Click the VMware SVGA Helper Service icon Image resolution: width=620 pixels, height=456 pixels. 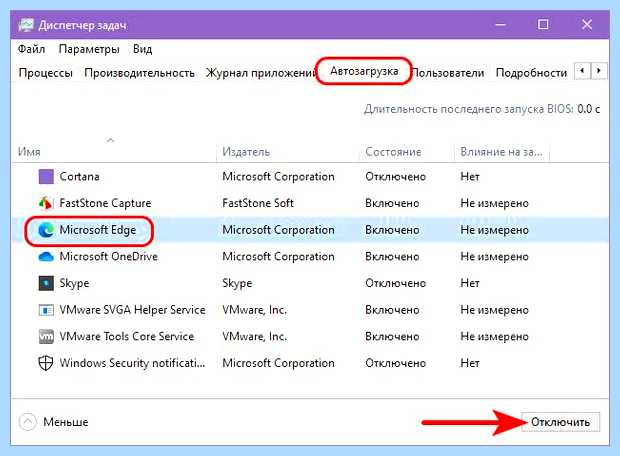[x=46, y=310]
